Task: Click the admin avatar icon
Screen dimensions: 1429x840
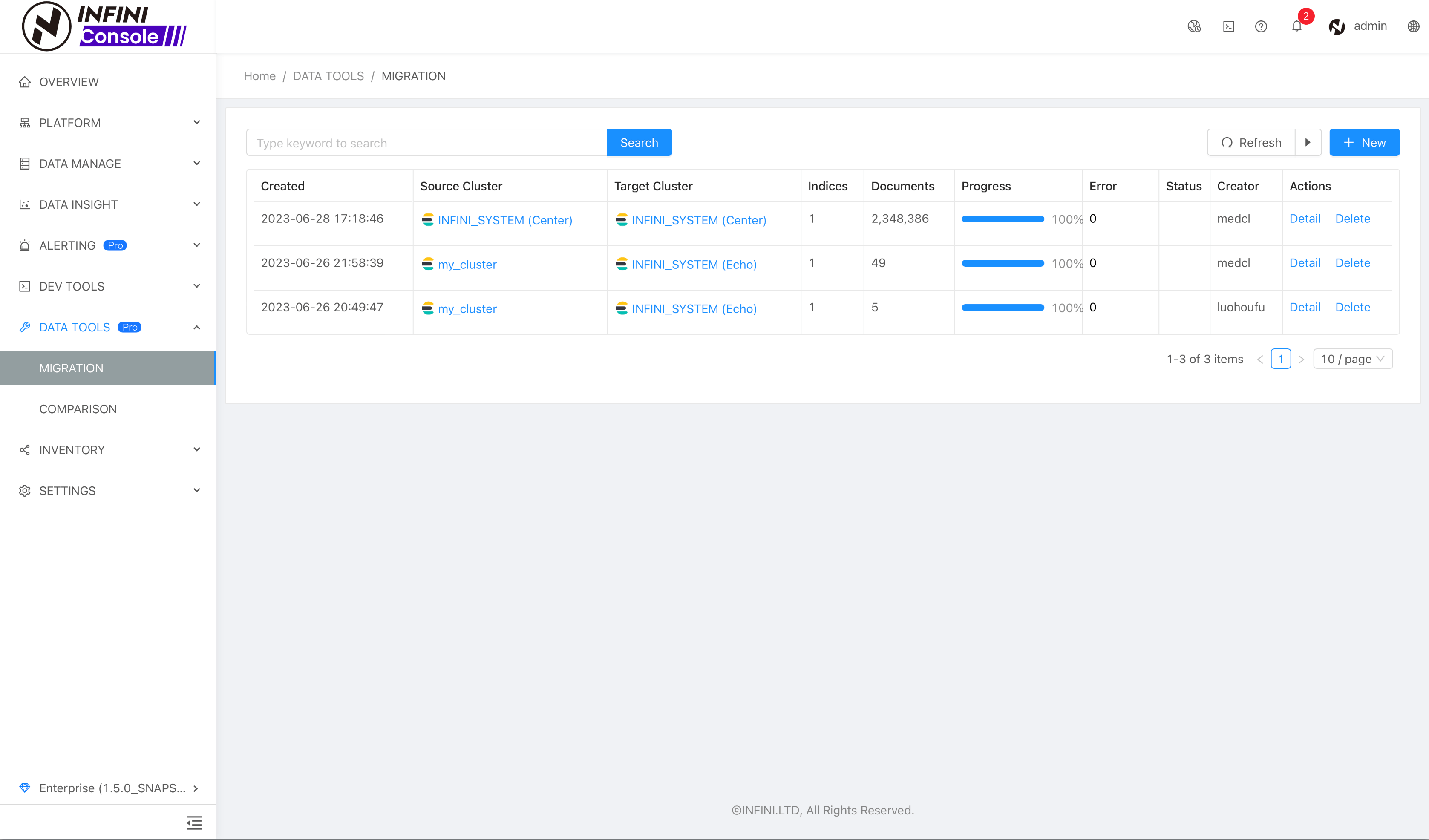Action: point(1337,26)
